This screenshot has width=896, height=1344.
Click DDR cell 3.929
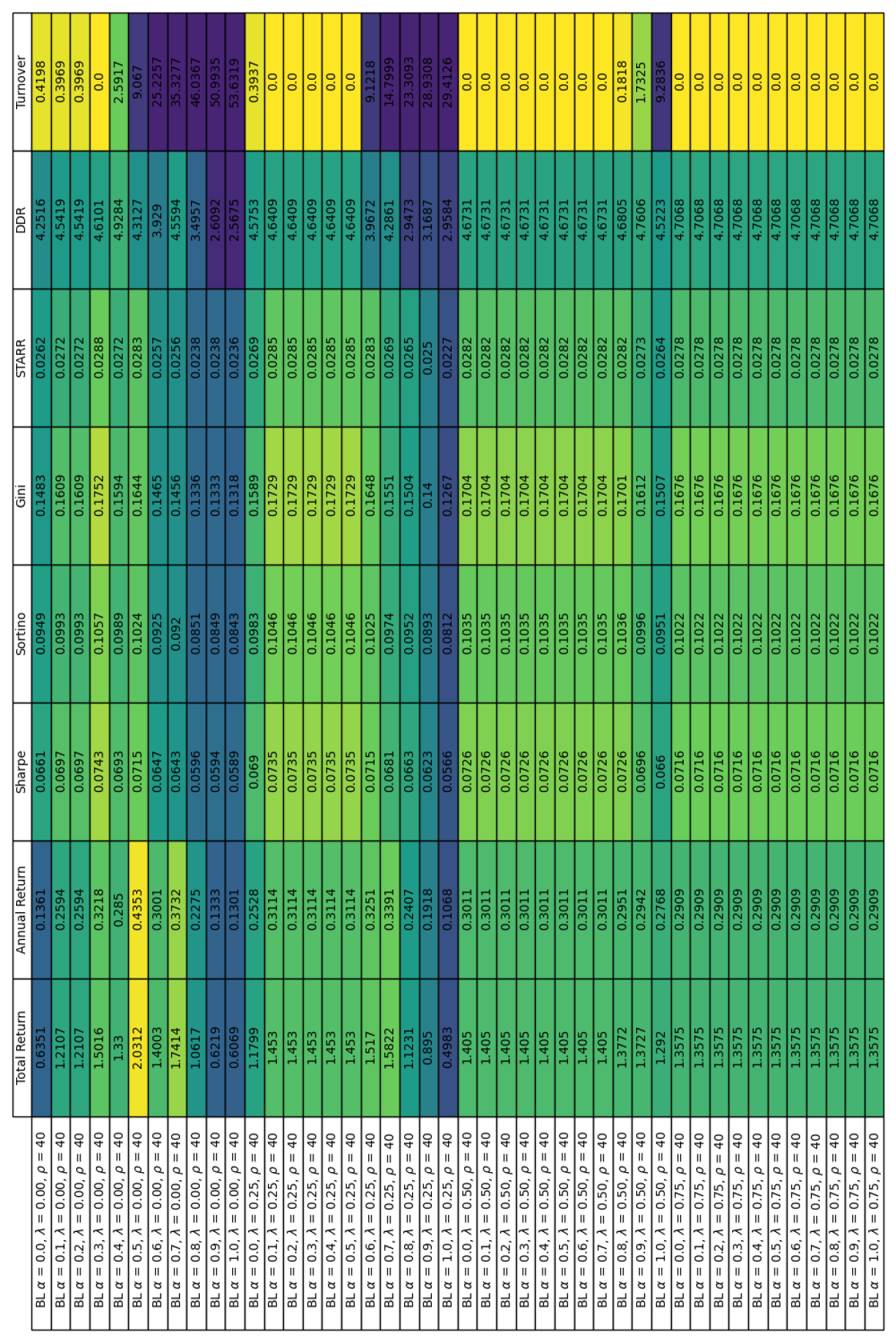pyautogui.click(x=158, y=220)
